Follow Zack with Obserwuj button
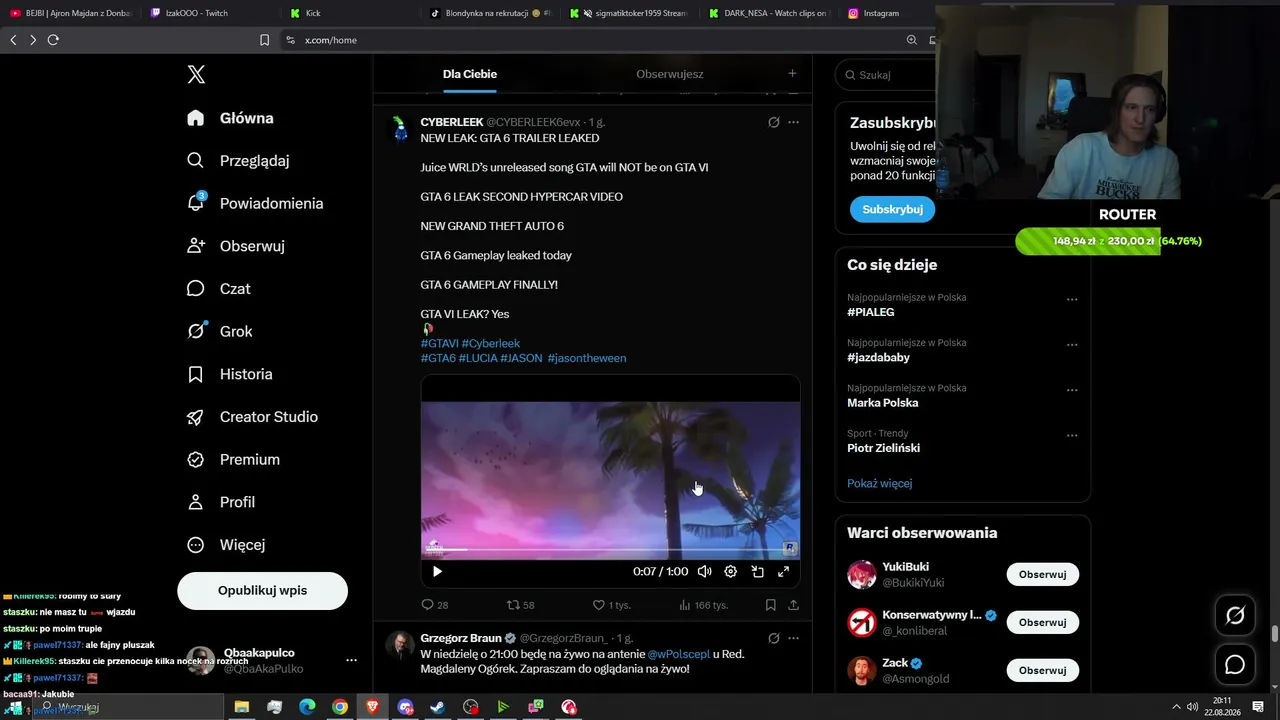The image size is (1280, 720). point(1042,670)
